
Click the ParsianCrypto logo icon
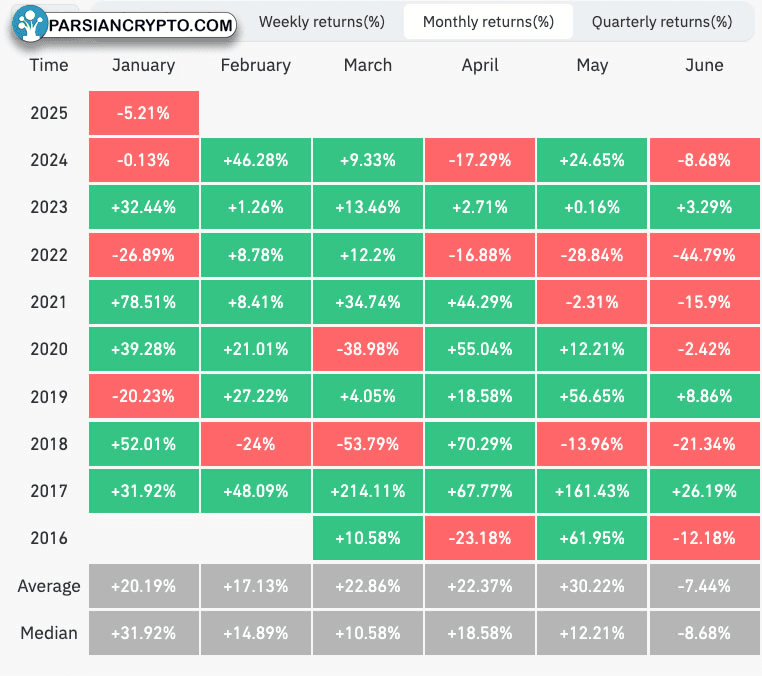29,23
